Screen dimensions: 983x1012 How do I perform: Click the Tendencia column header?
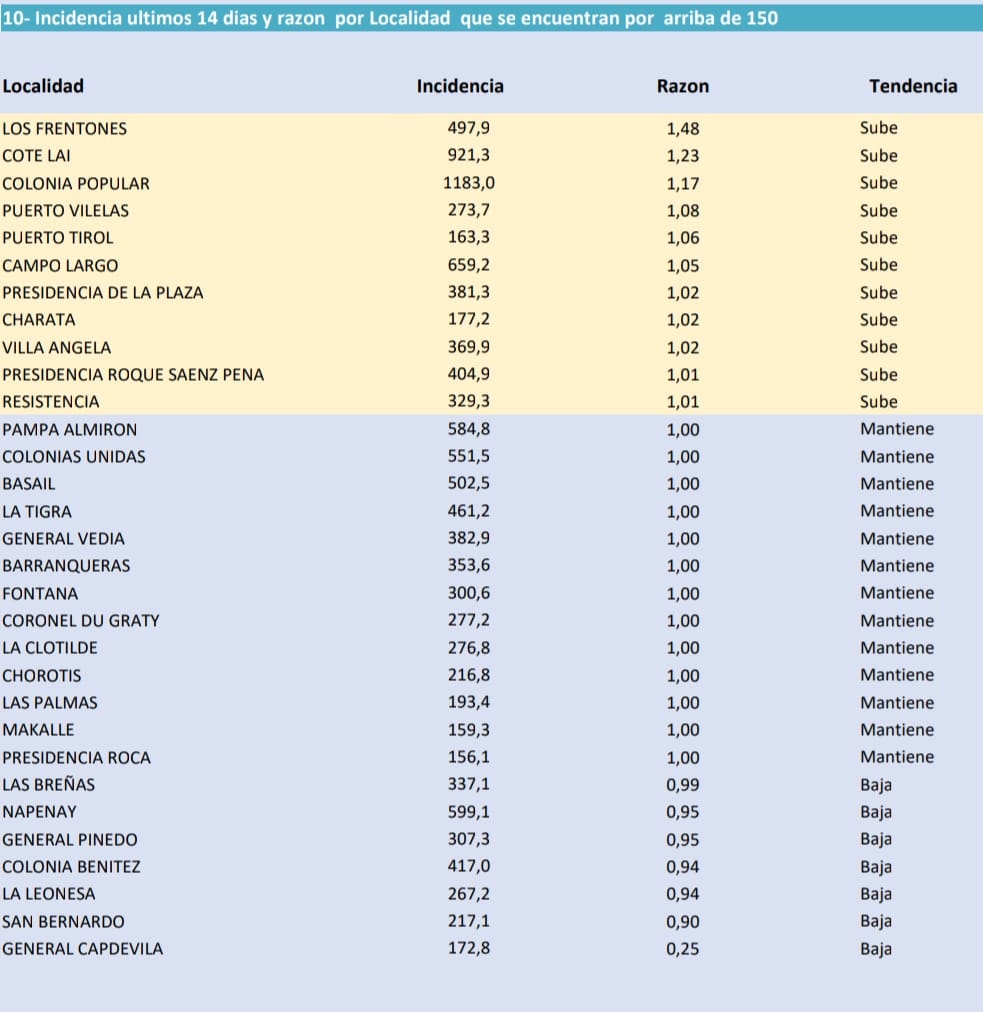pyautogui.click(x=913, y=86)
